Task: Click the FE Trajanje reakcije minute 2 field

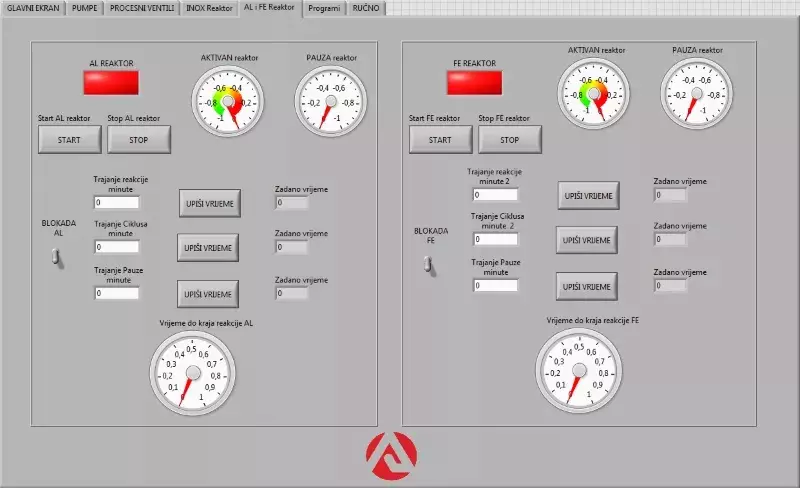Action: coord(496,195)
